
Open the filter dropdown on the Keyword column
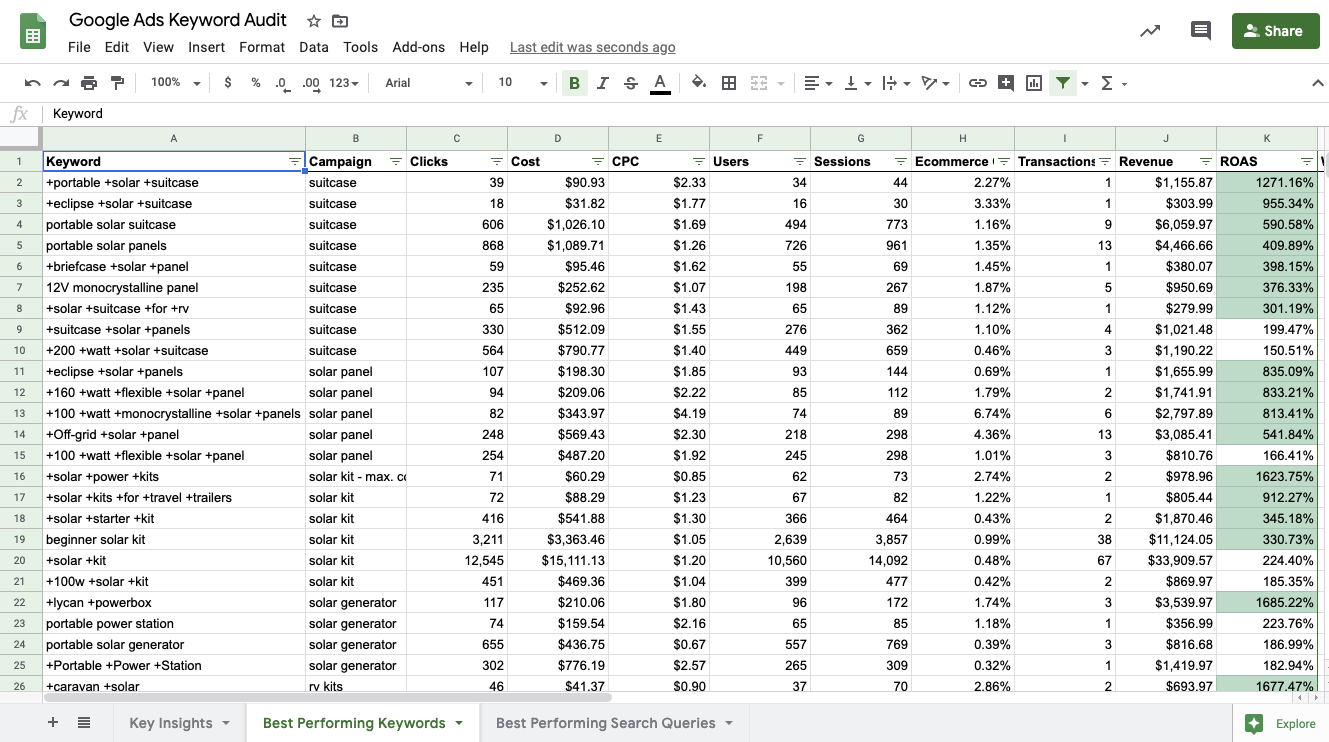click(x=294, y=161)
